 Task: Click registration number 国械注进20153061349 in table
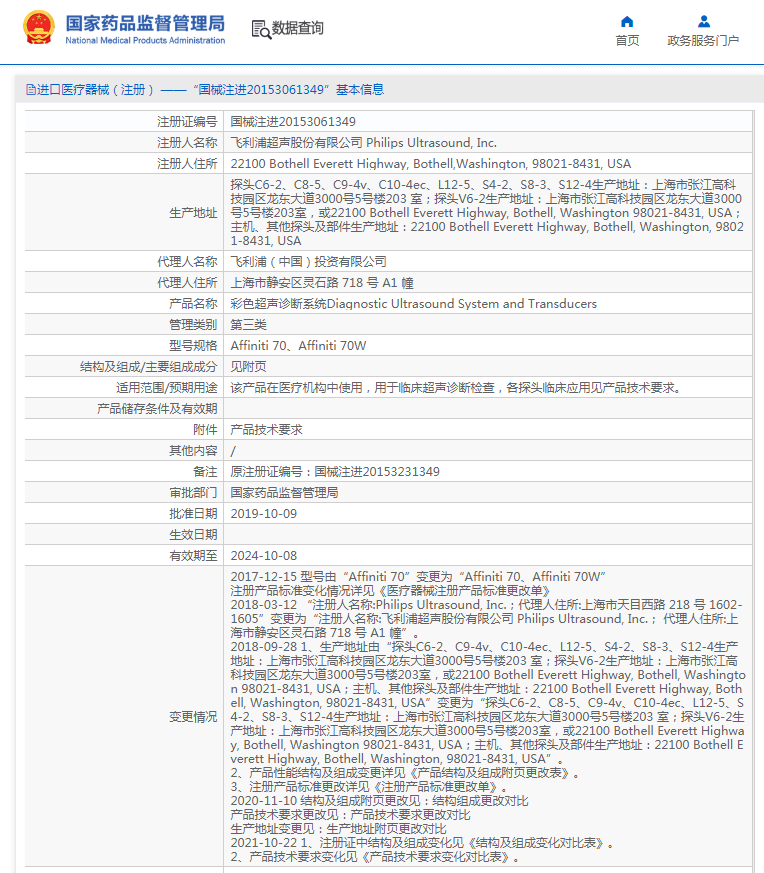coord(293,121)
